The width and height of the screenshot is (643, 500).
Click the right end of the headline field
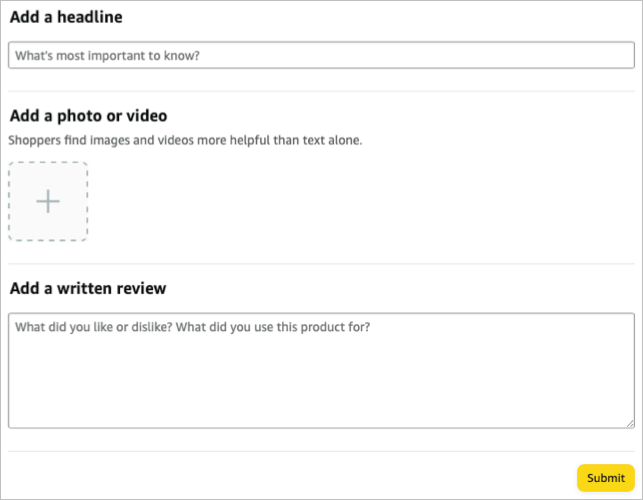point(610,55)
